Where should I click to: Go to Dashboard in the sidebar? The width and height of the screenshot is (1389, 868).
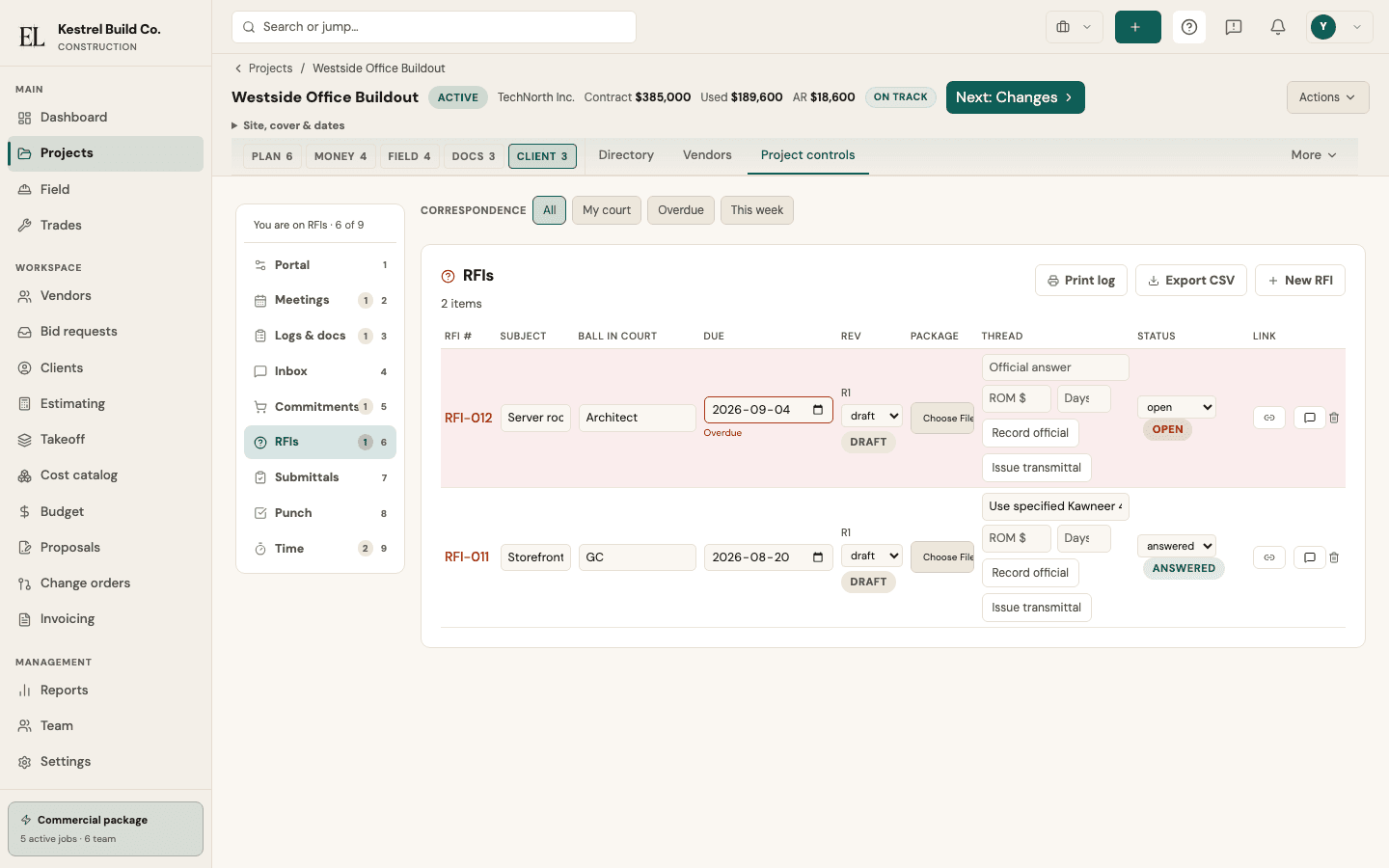(105, 118)
